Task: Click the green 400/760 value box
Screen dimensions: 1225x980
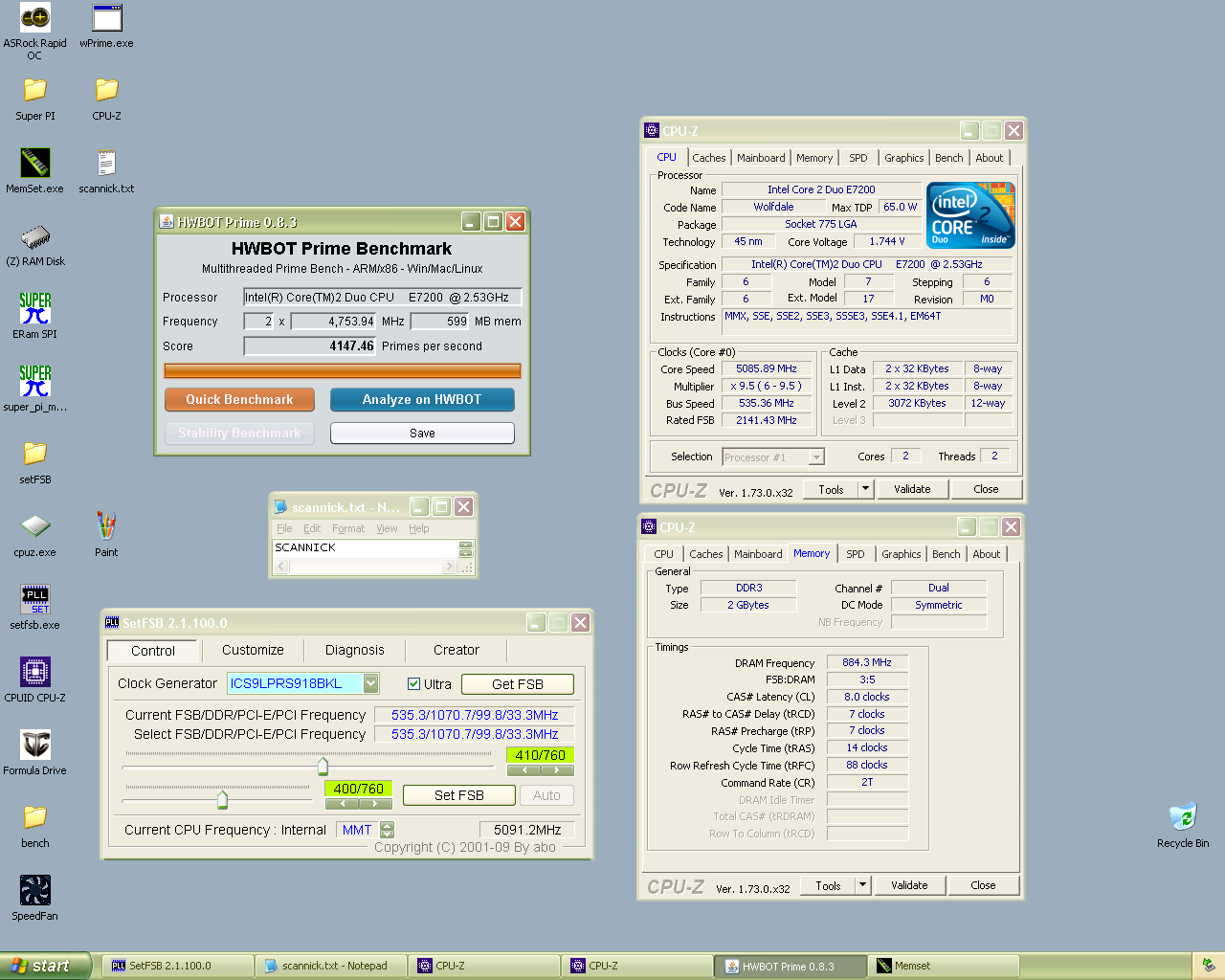Action: tap(359, 789)
